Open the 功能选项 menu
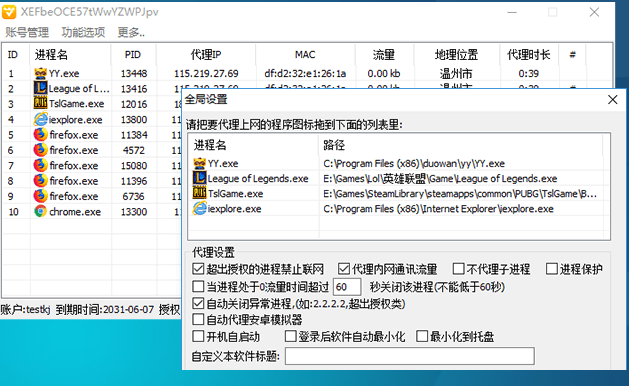Viewport: 629px width, 386px height. pos(83,32)
